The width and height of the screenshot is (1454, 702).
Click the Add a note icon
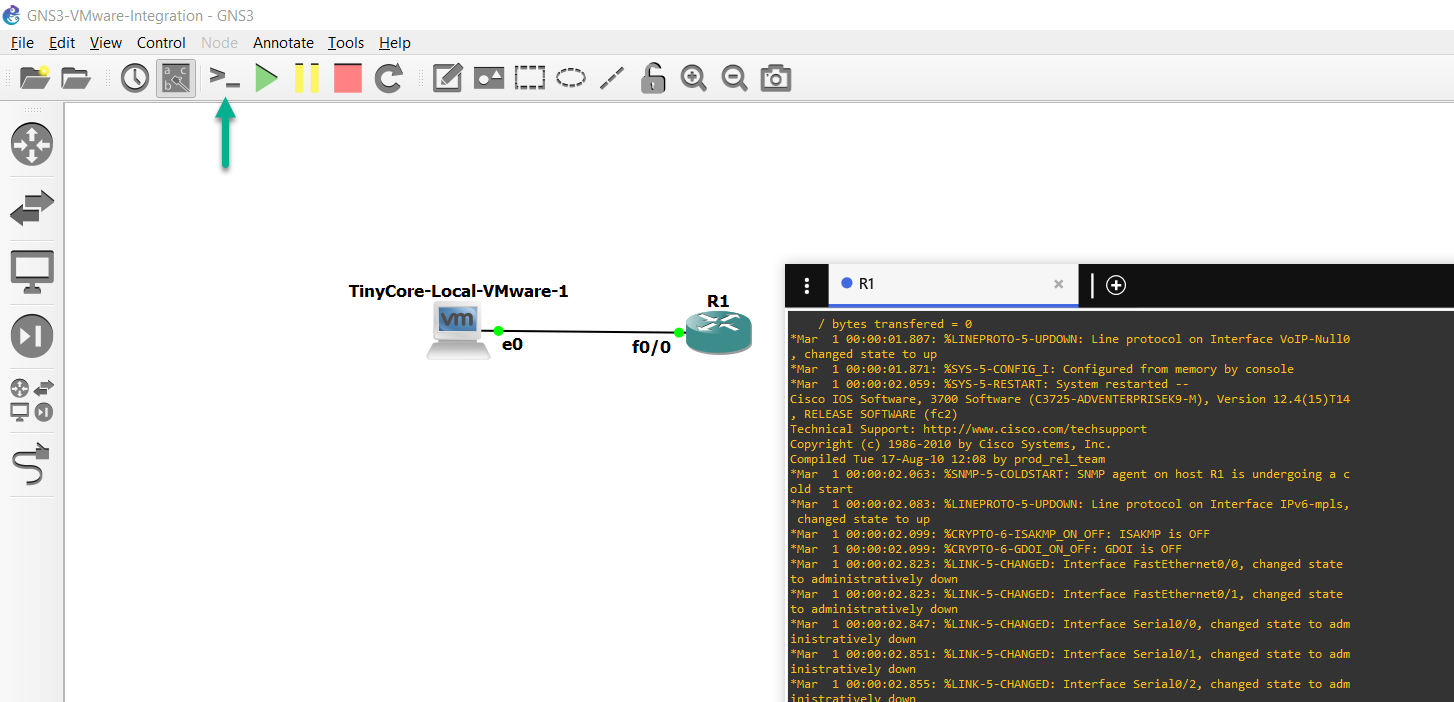pos(447,78)
